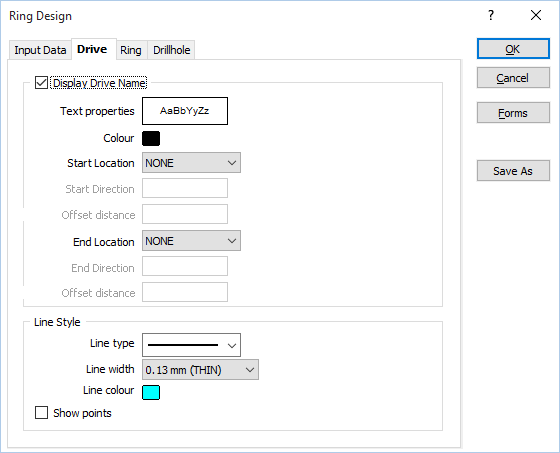Close the Ring Design dialog
Viewport: 560px width, 453px height.
(x=536, y=15)
